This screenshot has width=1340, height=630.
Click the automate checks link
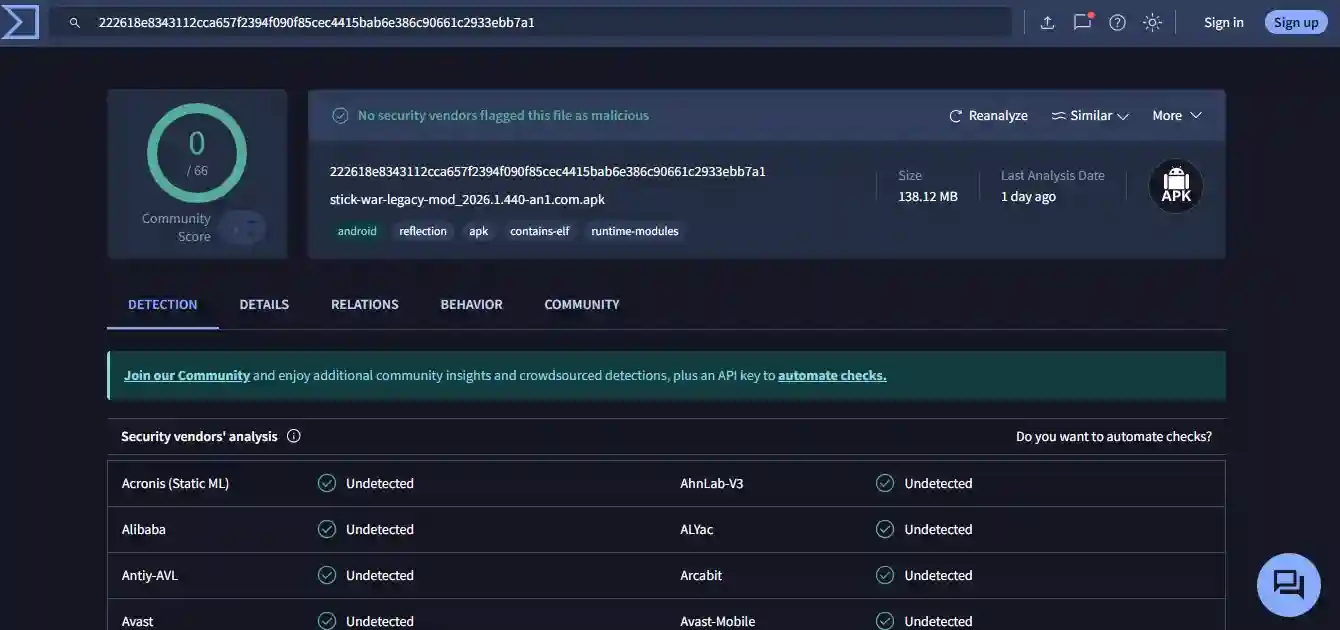[832, 376]
